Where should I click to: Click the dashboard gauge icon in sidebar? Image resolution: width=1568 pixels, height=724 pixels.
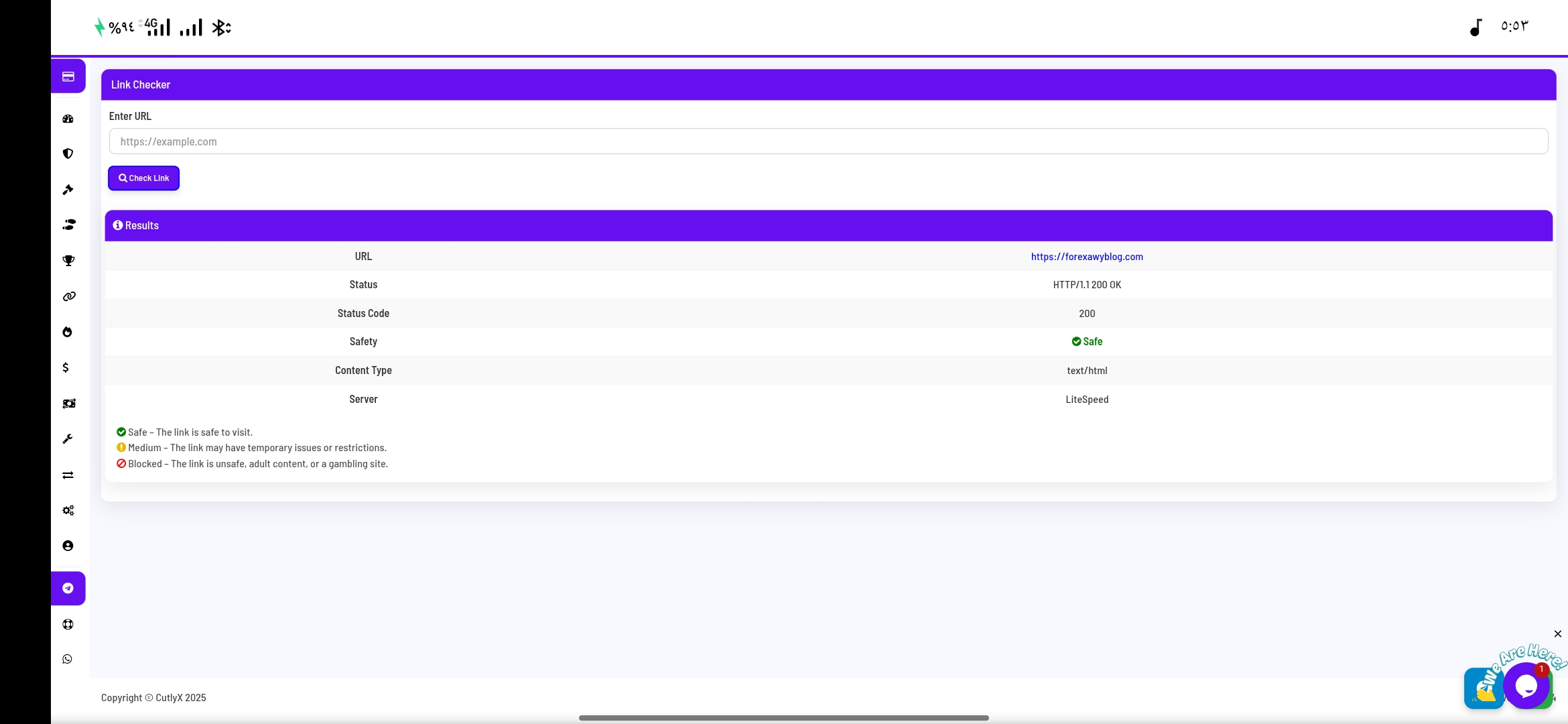[x=68, y=119]
